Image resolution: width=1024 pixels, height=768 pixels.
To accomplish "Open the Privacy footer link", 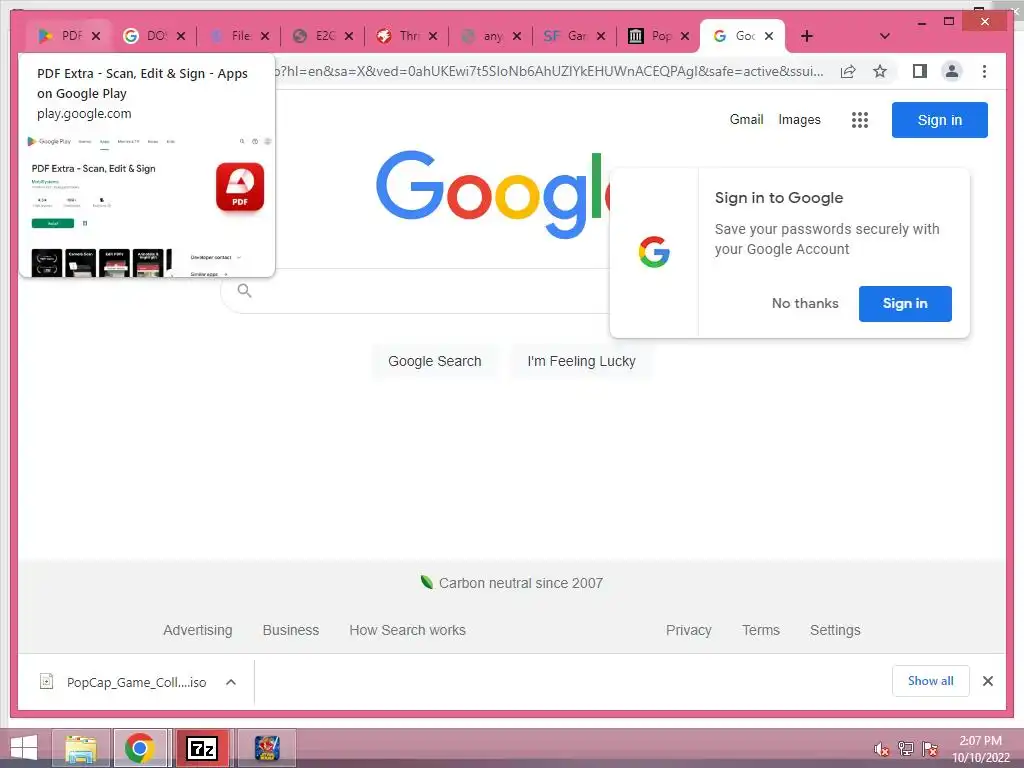I will click(x=688, y=630).
